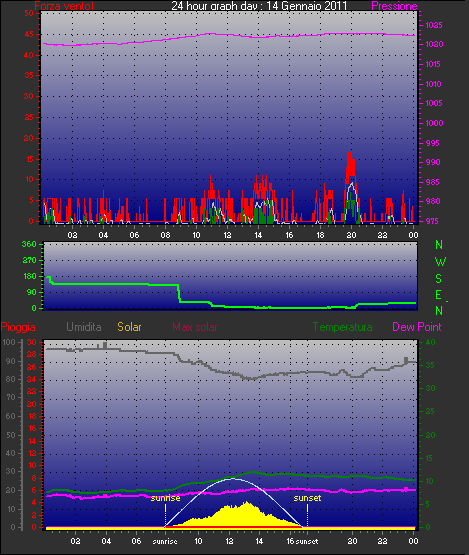This screenshot has width=469, height=555.
Task: Click the 24 hour graph title
Action: [259, 6]
